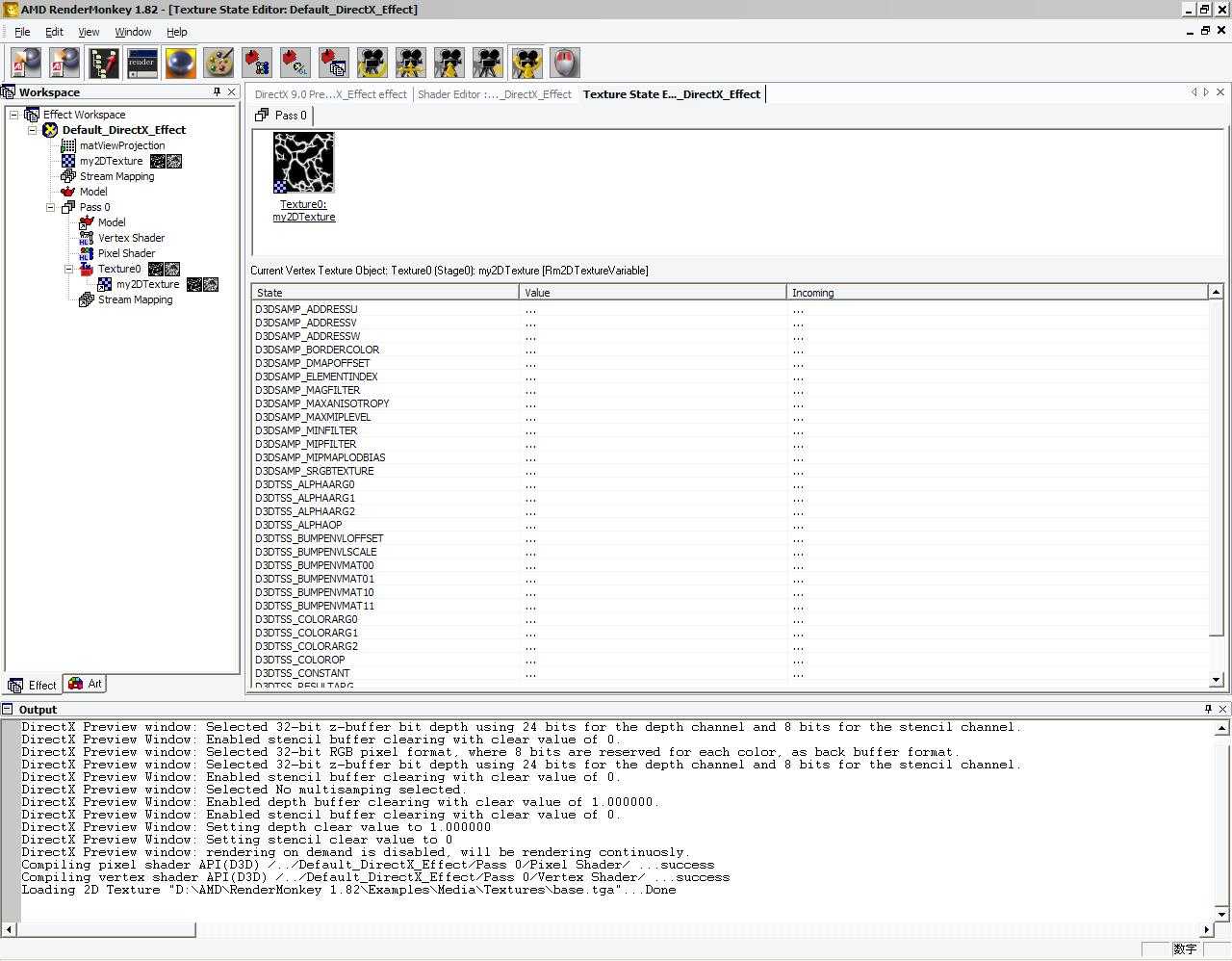Click the last camera icon ringed by yellow arrows
Screen dimensions: 1232x961
526,63
